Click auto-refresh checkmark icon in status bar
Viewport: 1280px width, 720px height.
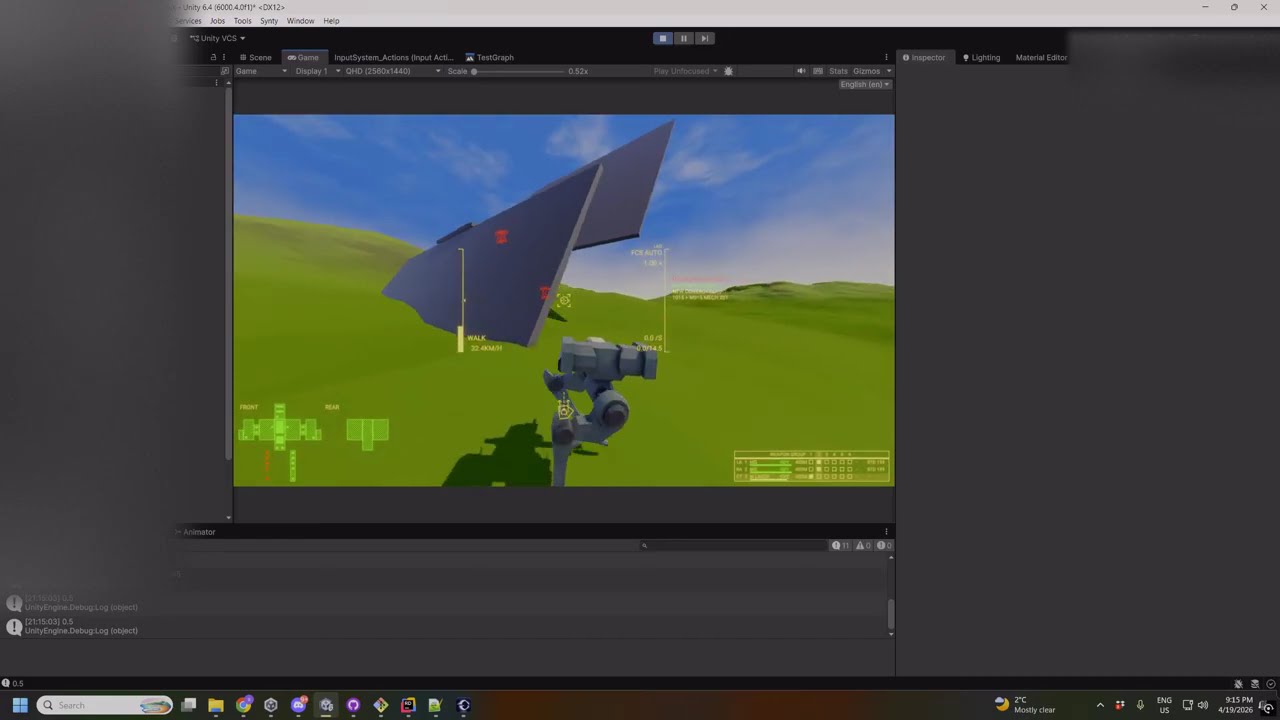point(1271,684)
